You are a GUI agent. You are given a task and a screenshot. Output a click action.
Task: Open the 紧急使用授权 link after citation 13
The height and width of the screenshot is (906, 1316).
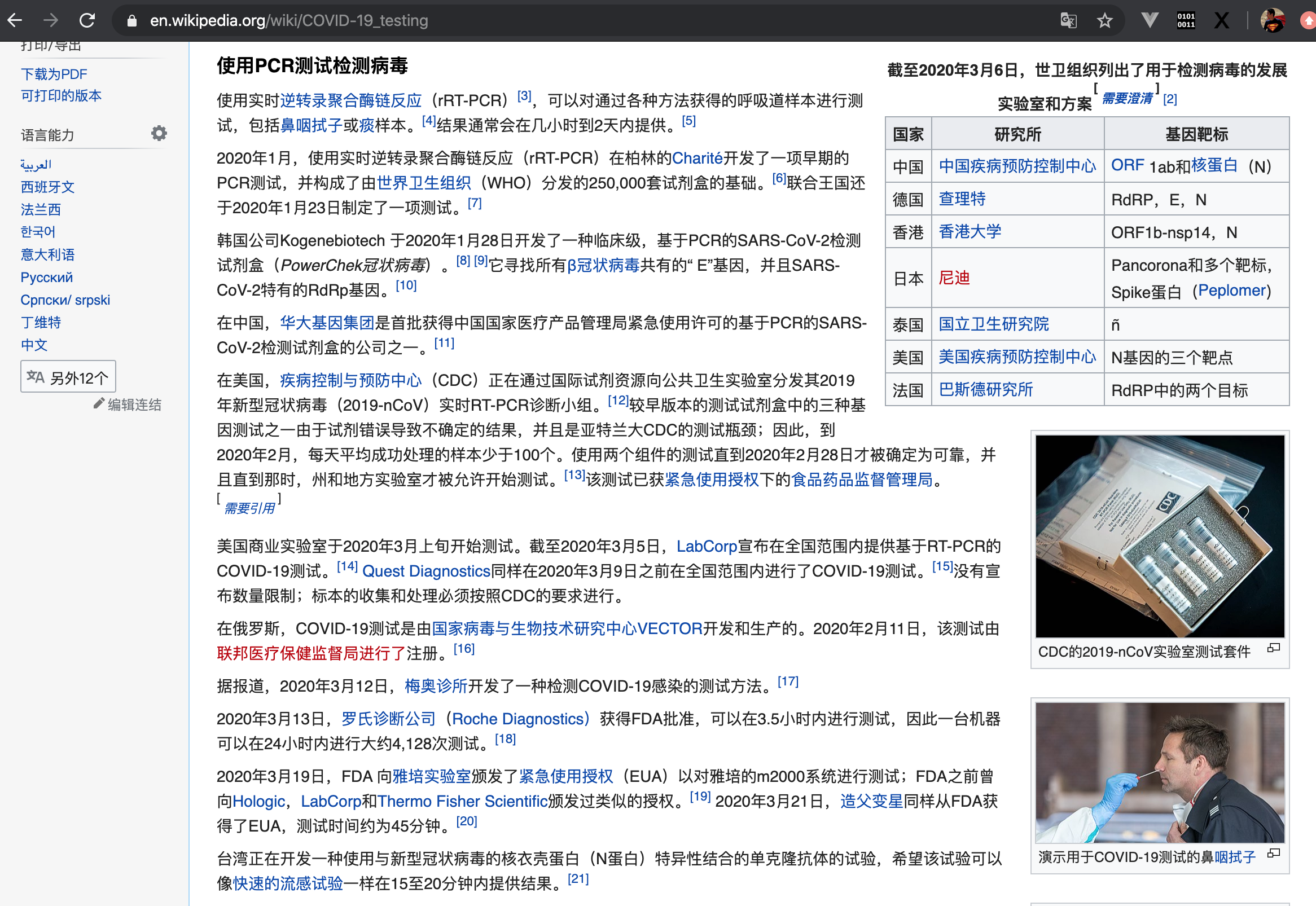(x=712, y=480)
